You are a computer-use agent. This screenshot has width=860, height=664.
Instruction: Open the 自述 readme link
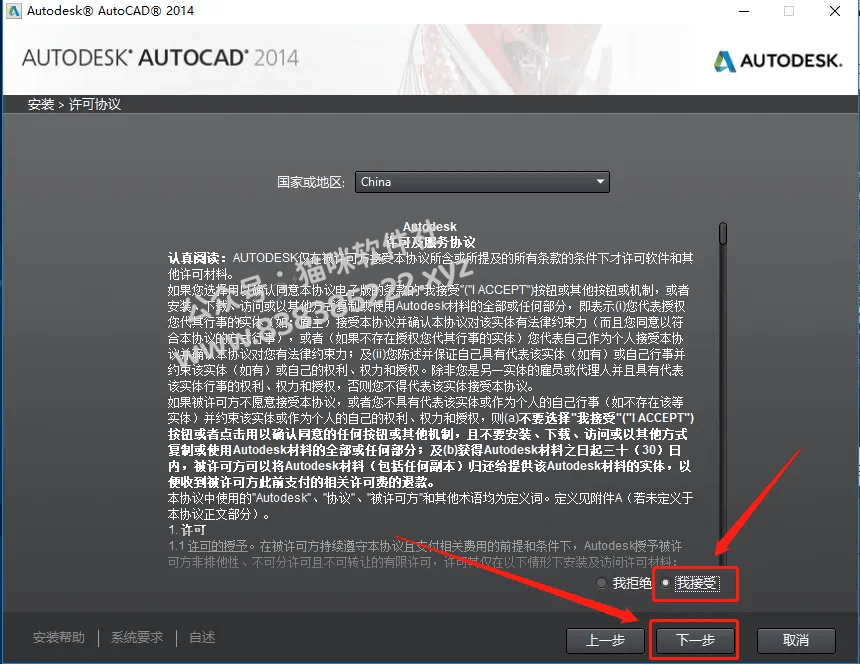tap(202, 637)
